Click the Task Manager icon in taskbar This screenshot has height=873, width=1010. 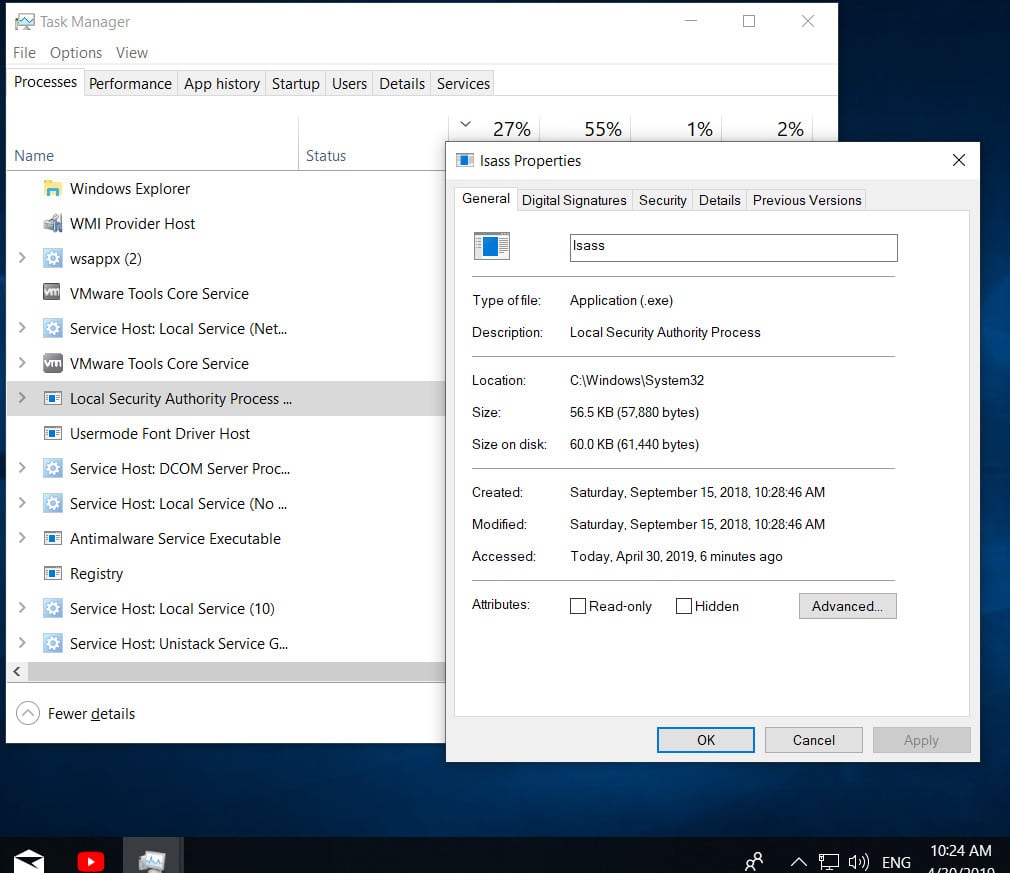[x=152, y=858]
